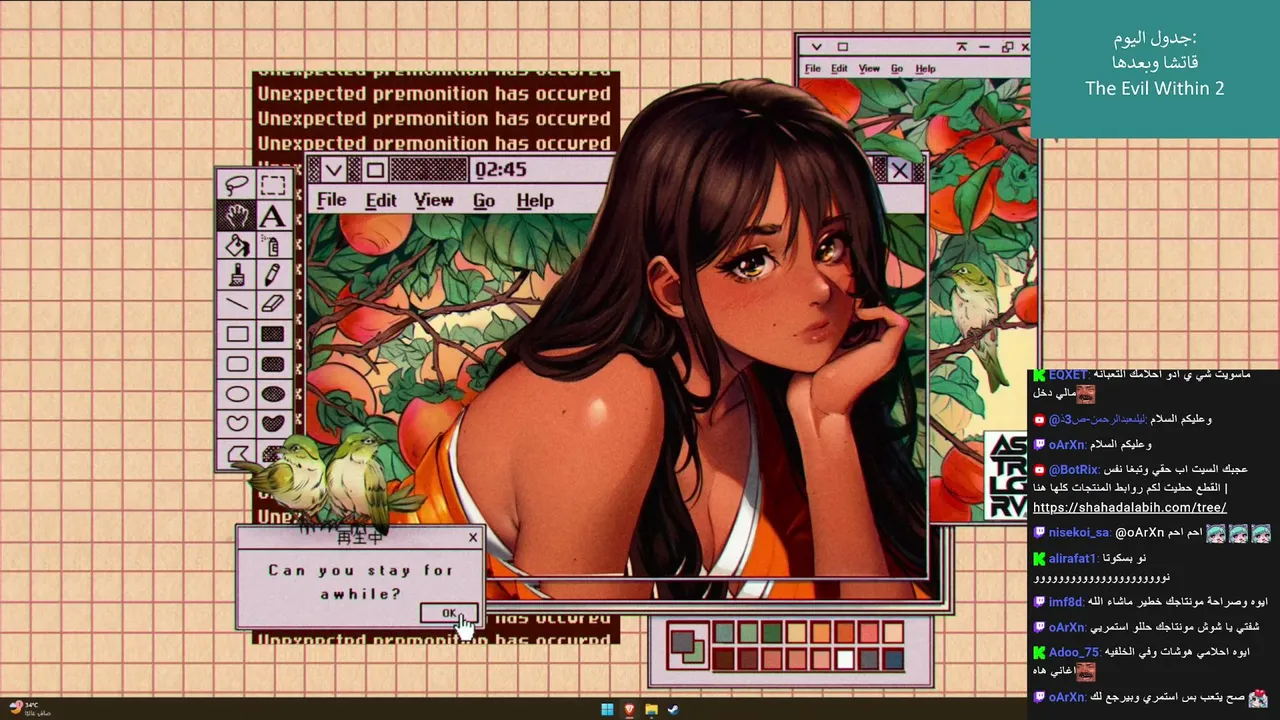Open Brave browser from the taskbar
1280x720 pixels.
629,710
